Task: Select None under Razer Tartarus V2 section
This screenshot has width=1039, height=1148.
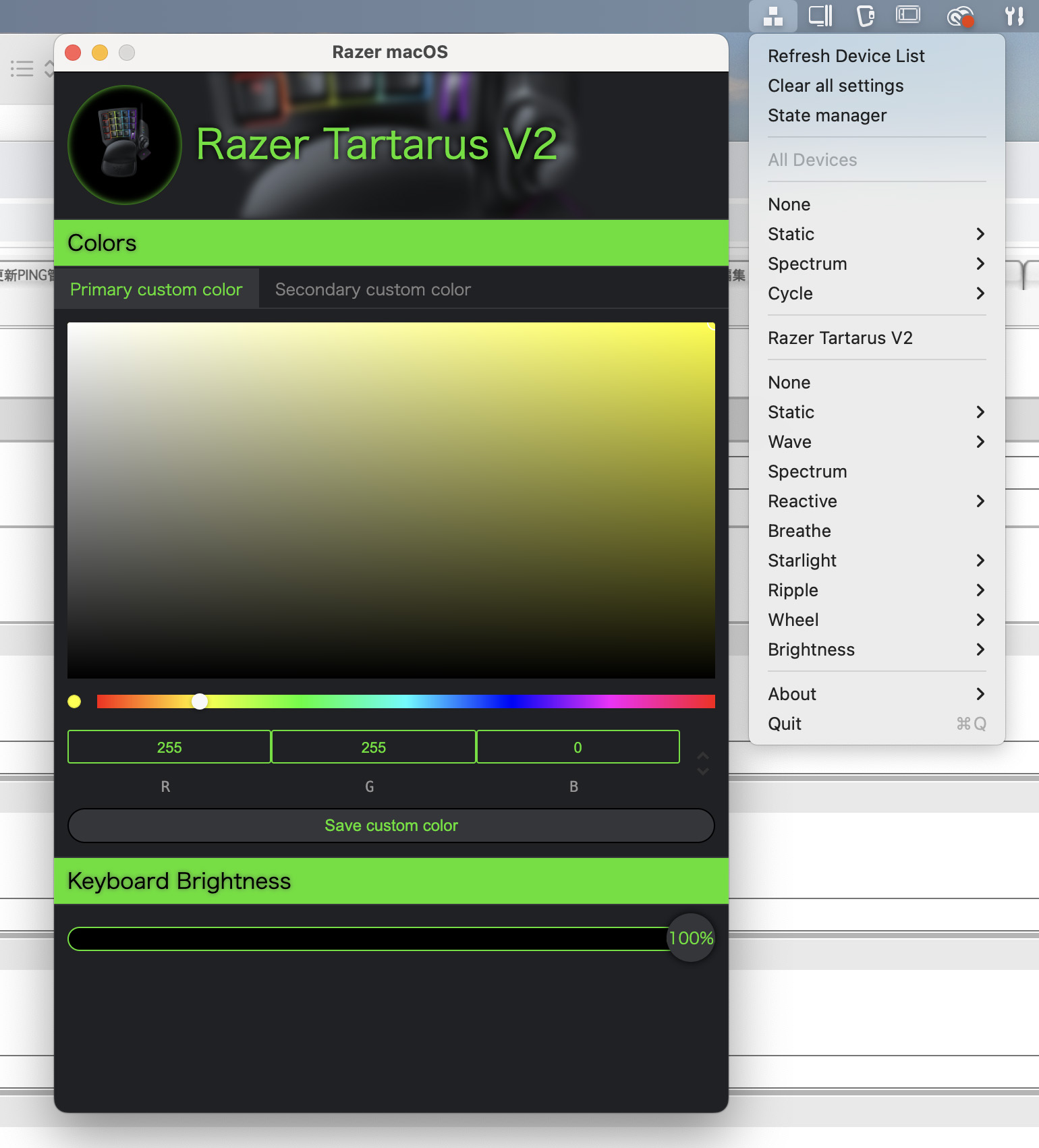Action: tap(877, 382)
